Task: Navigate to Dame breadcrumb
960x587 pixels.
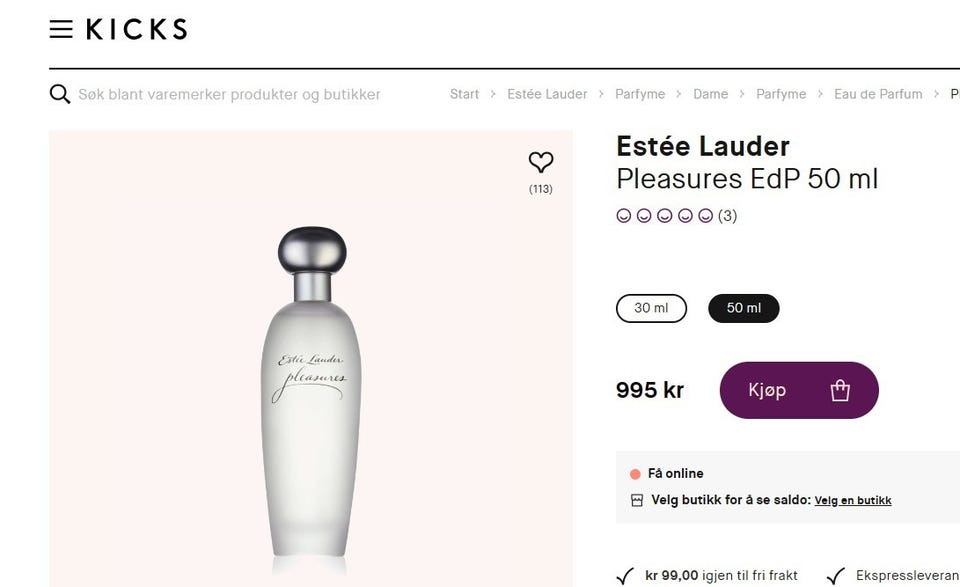Action: point(710,94)
